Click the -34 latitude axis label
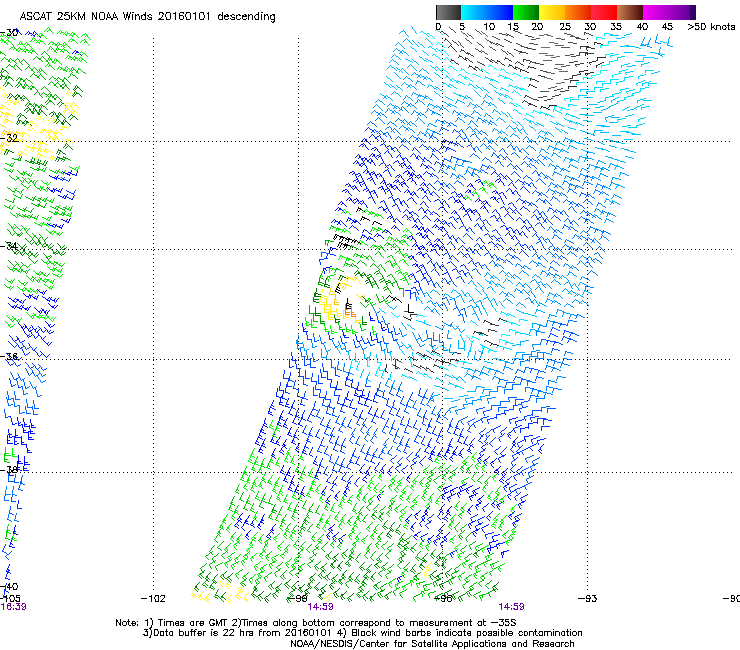This screenshot has height=650, width=740. coord(9,246)
